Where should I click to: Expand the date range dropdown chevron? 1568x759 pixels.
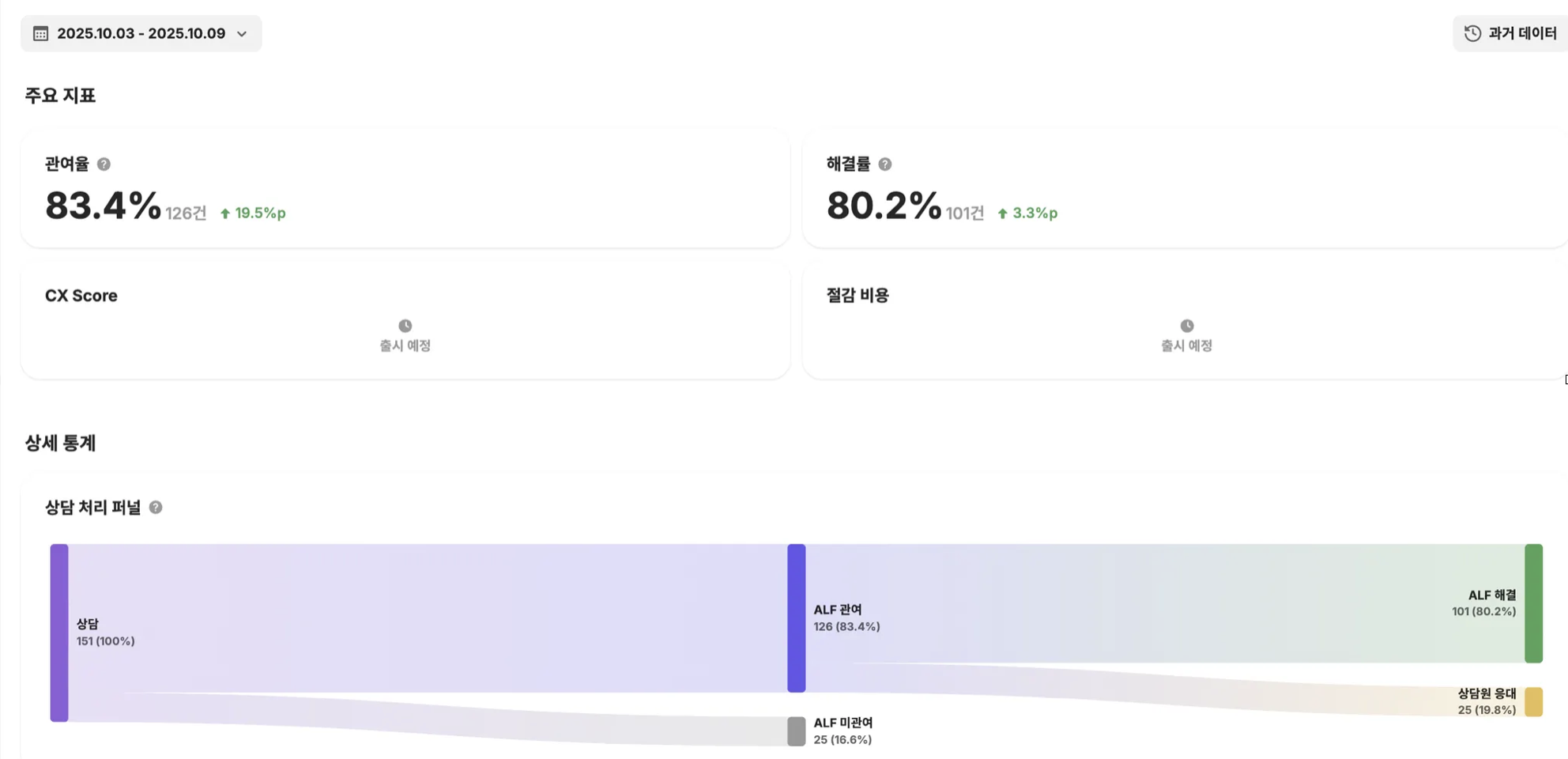(x=242, y=34)
